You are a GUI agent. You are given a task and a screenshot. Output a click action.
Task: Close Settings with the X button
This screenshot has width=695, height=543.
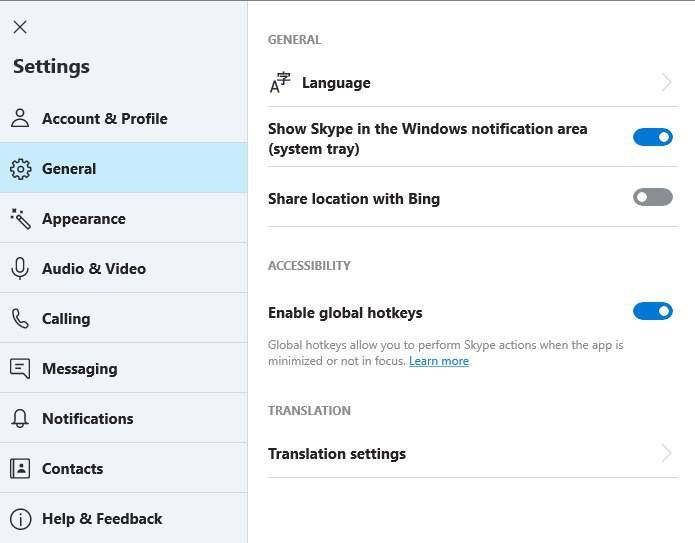coord(20,27)
